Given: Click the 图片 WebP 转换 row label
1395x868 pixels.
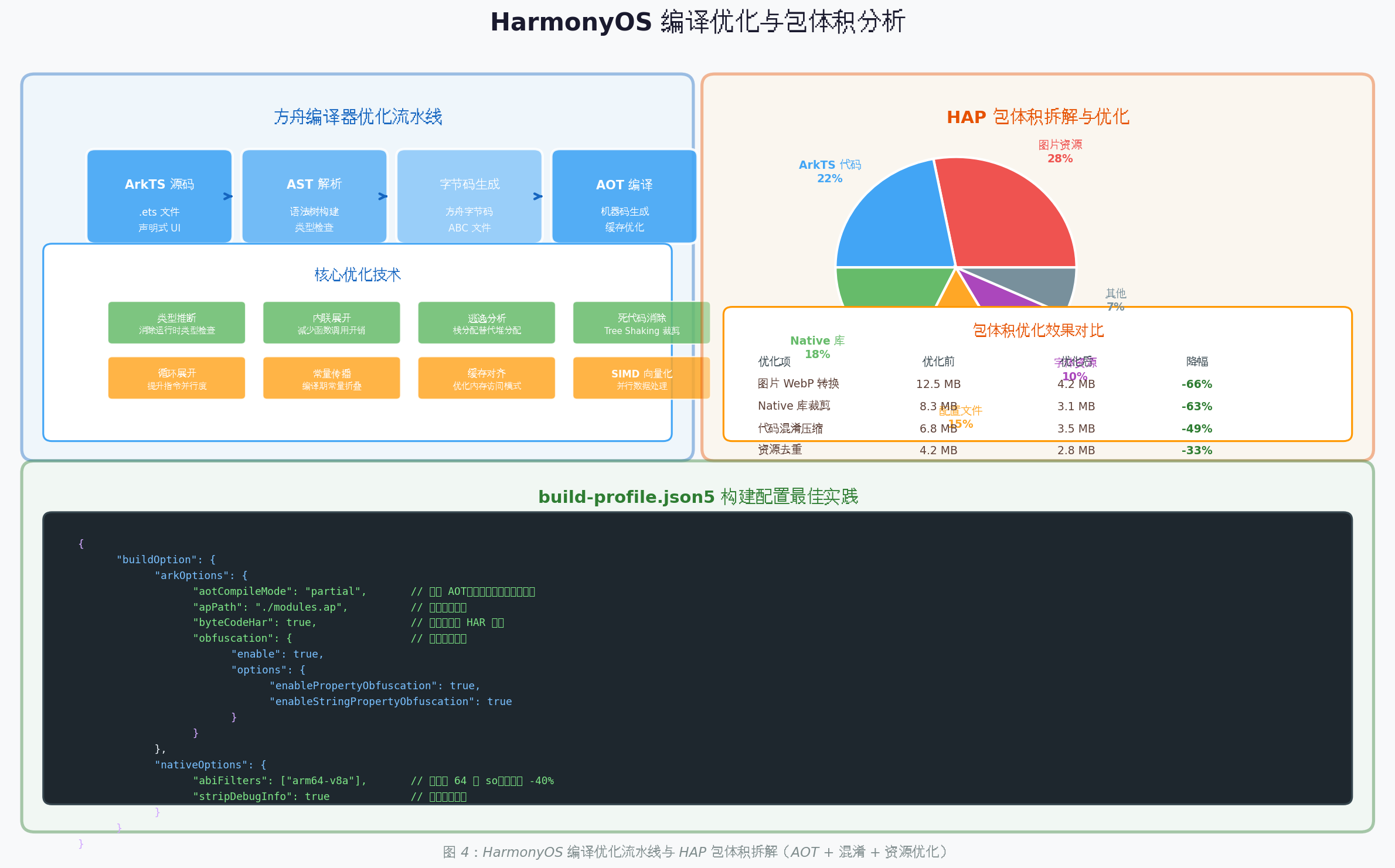Looking at the screenshot, I should pyautogui.click(x=798, y=384).
